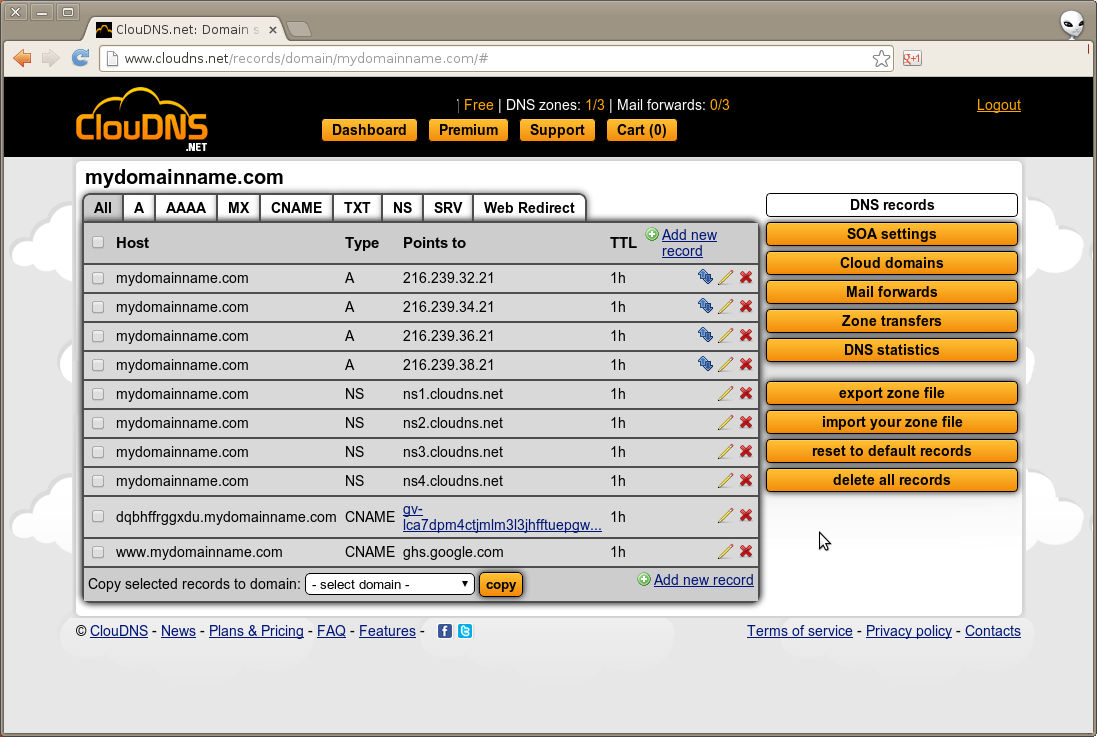Open SOA settings
The width and height of the screenshot is (1097, 737).
891,234
